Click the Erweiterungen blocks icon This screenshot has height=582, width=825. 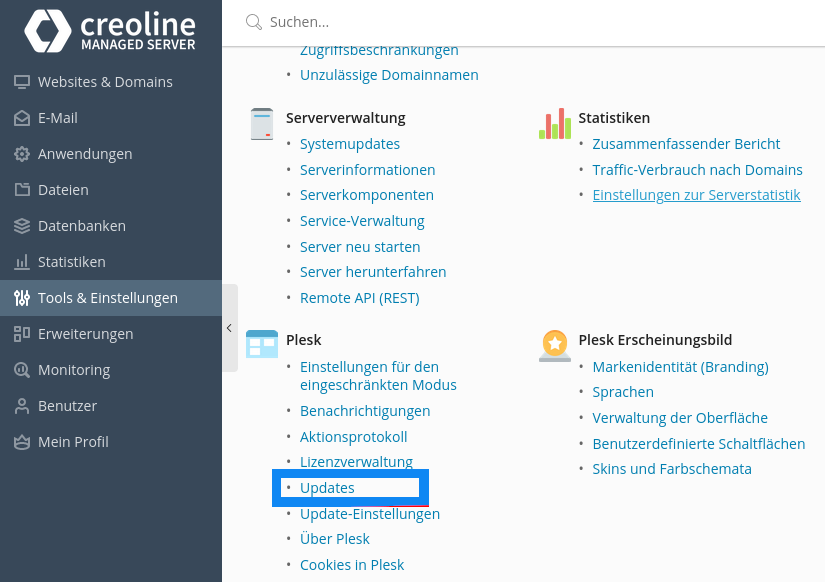[22, 334]
